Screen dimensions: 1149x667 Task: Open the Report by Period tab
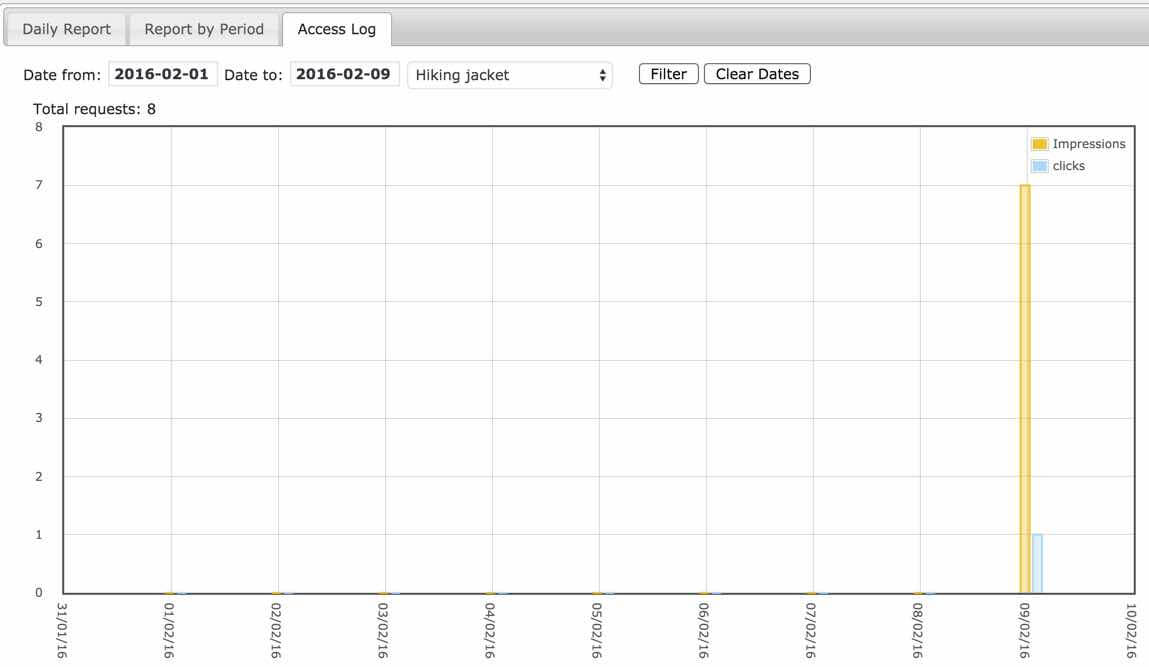coord(204,29)
